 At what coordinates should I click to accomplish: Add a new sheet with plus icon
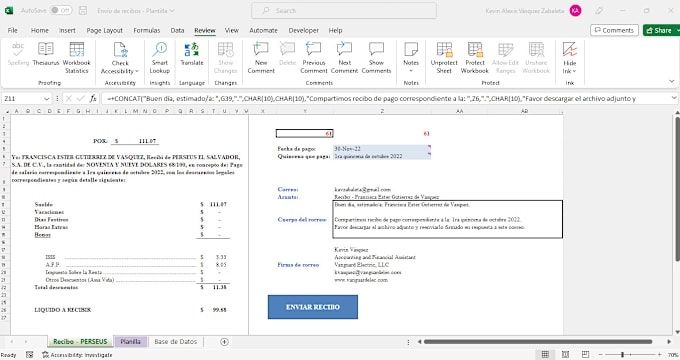(224, 342)
